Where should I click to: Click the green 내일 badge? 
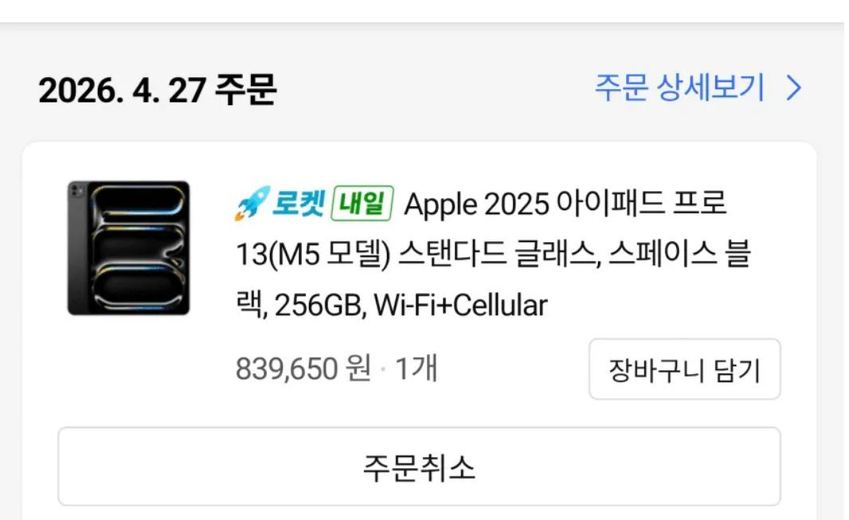[362, 204]
